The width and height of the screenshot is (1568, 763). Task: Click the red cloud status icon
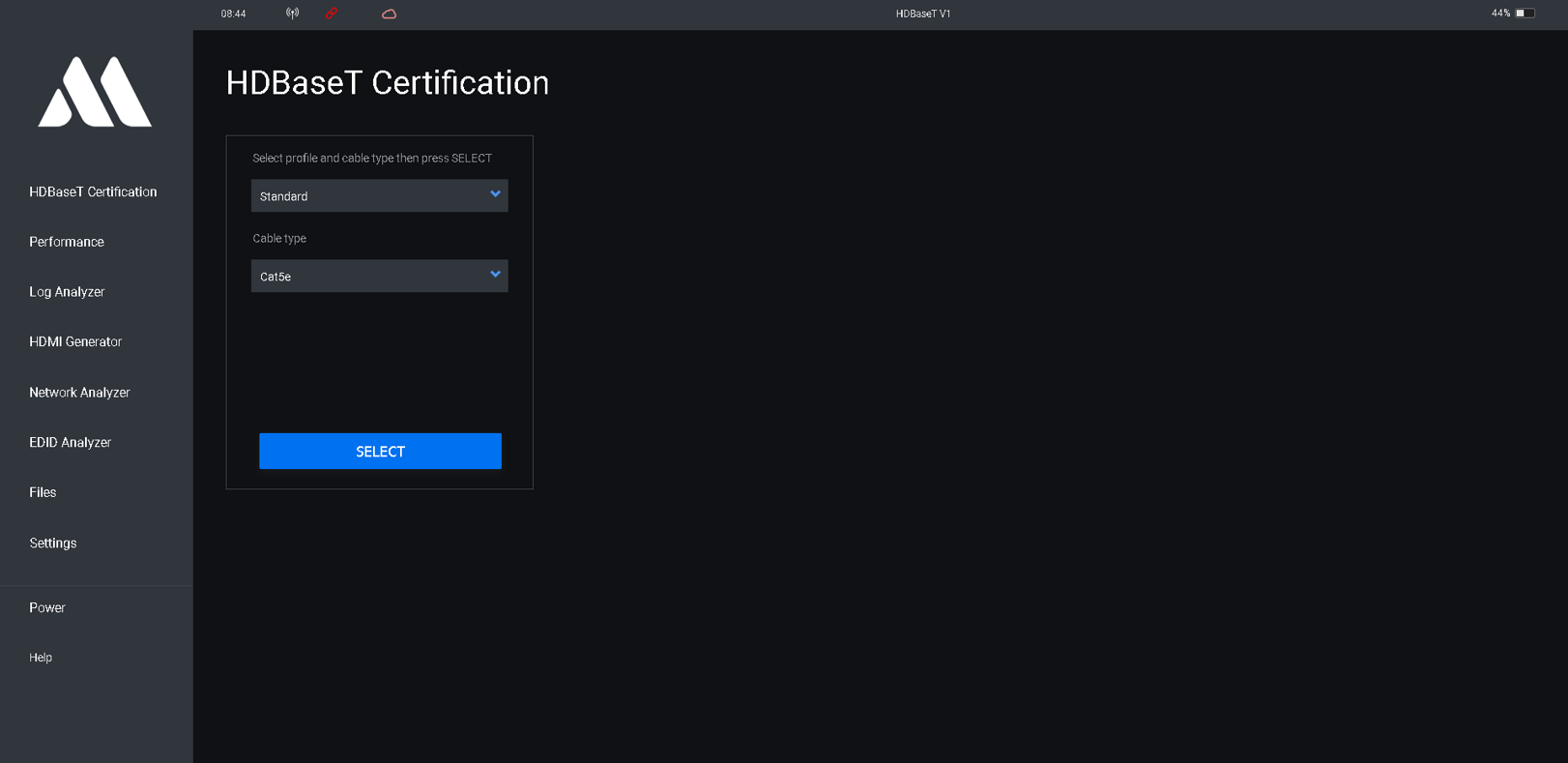coord(389,14)
